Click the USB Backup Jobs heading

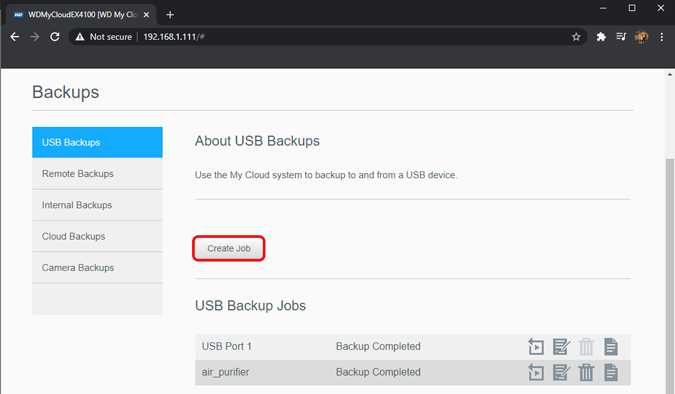pyautogui.click(x=250, y=305)
